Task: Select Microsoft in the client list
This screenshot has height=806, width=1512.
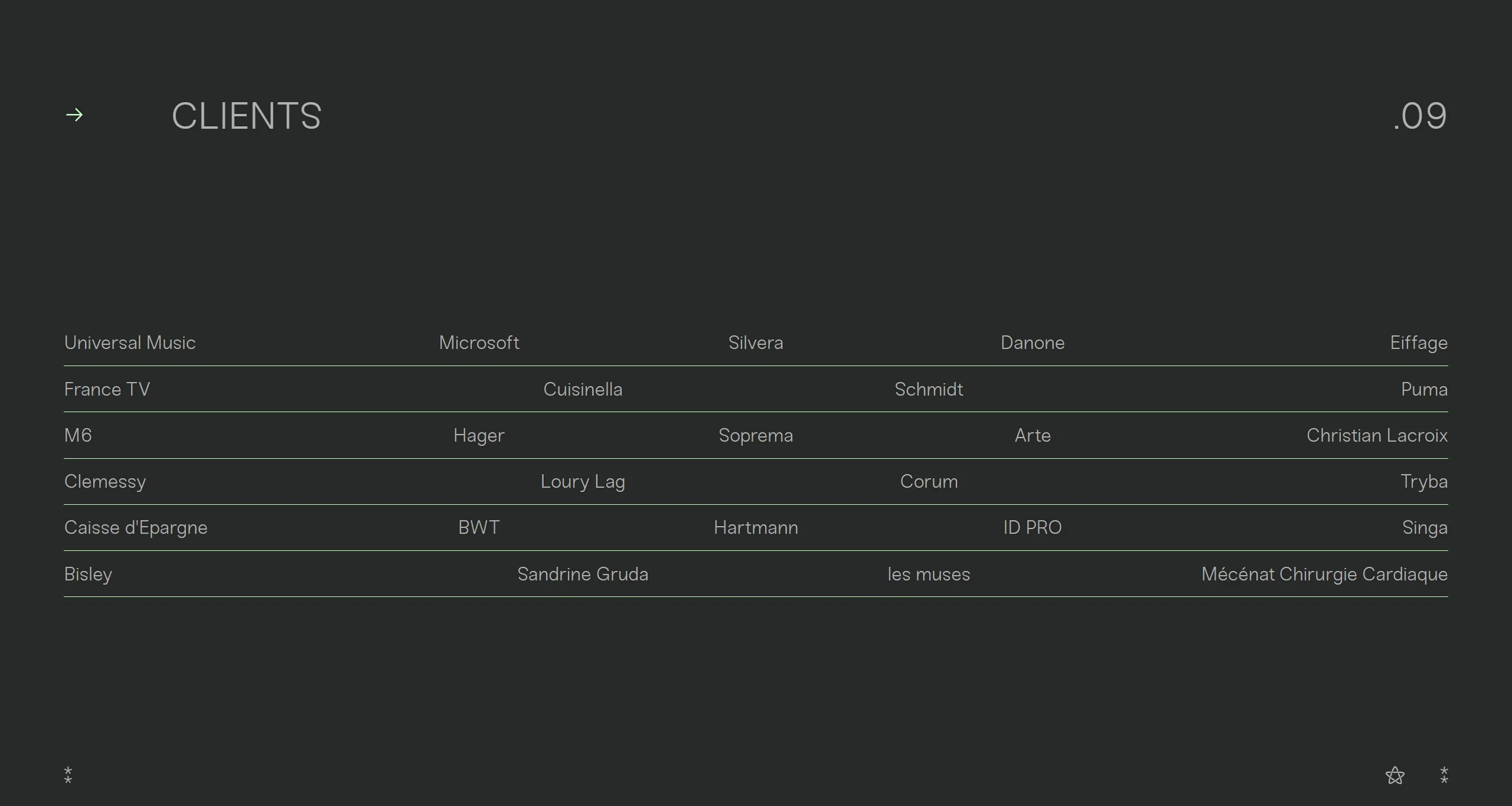Action: point(479,343)
